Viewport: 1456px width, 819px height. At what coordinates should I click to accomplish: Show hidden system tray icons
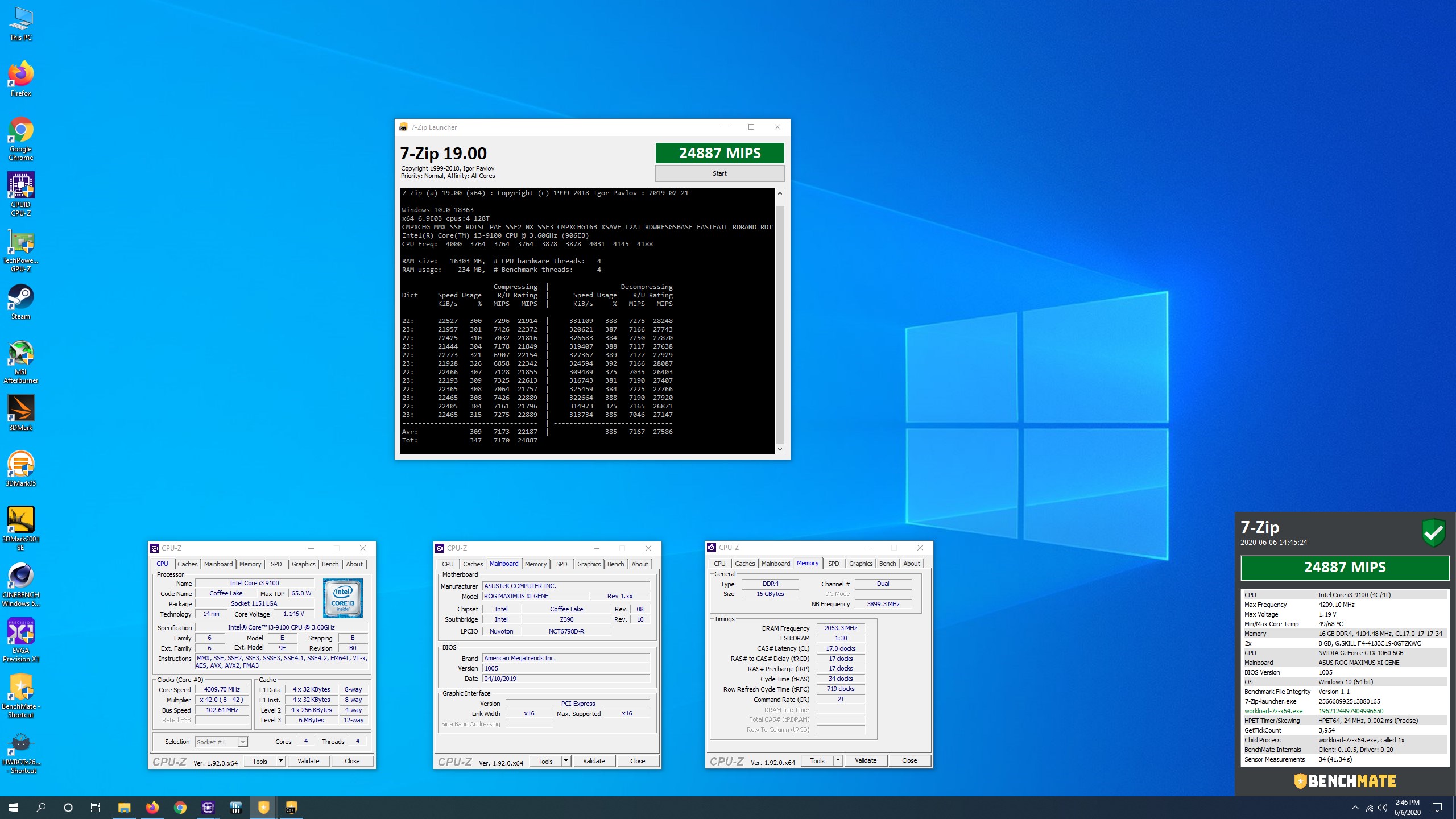pos(1355,808)
